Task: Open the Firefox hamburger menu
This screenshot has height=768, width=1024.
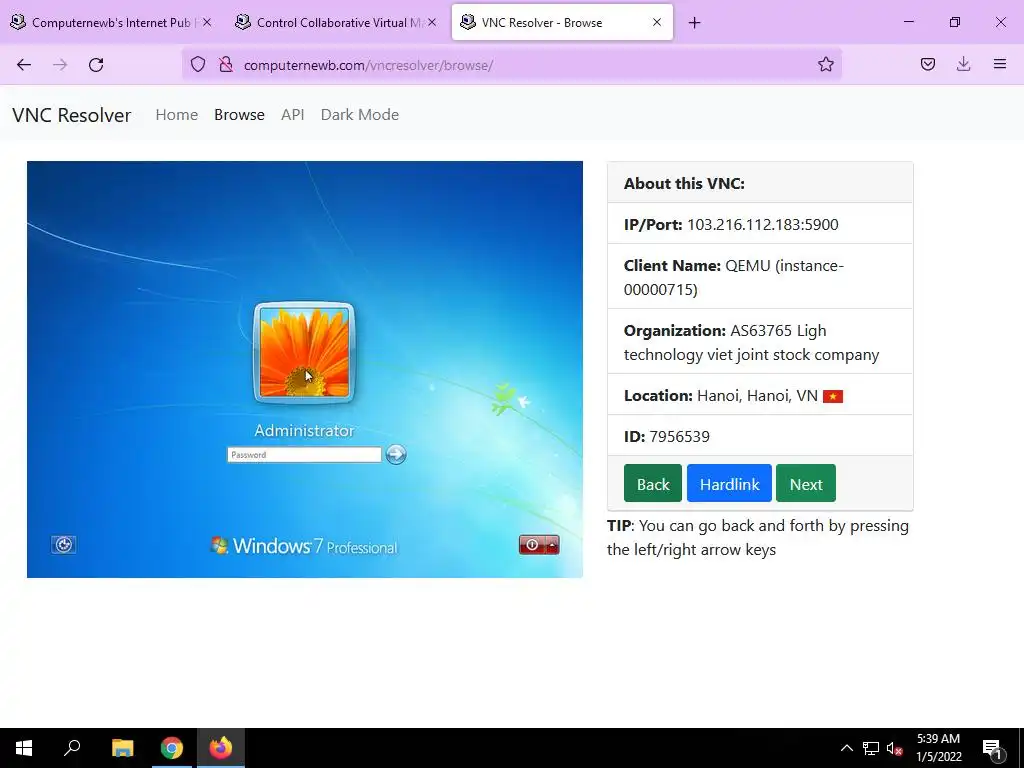Action: [x=1000, y=64]
